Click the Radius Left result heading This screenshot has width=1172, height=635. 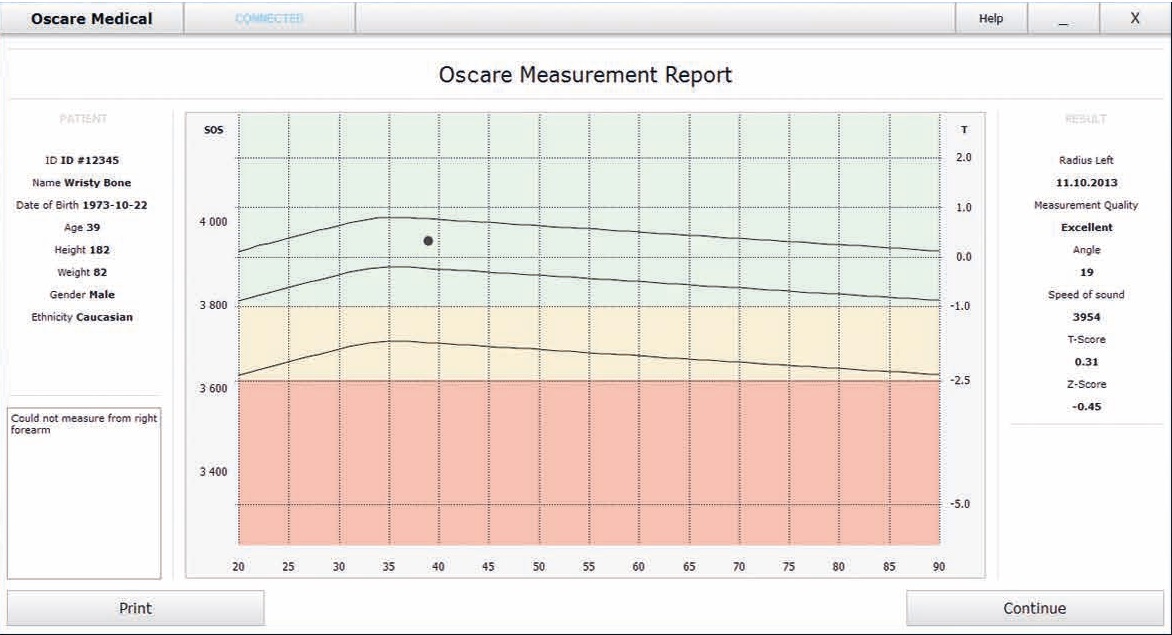pyautogui.click(x=1085, y=159)
